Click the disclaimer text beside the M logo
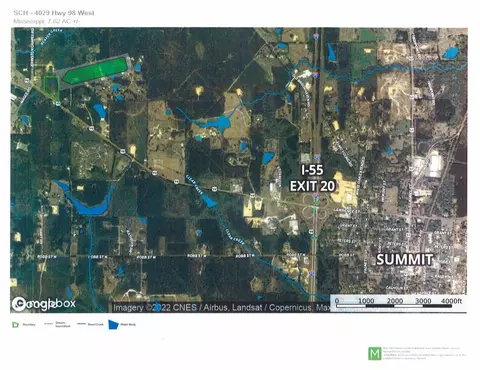 click(424, 353)
